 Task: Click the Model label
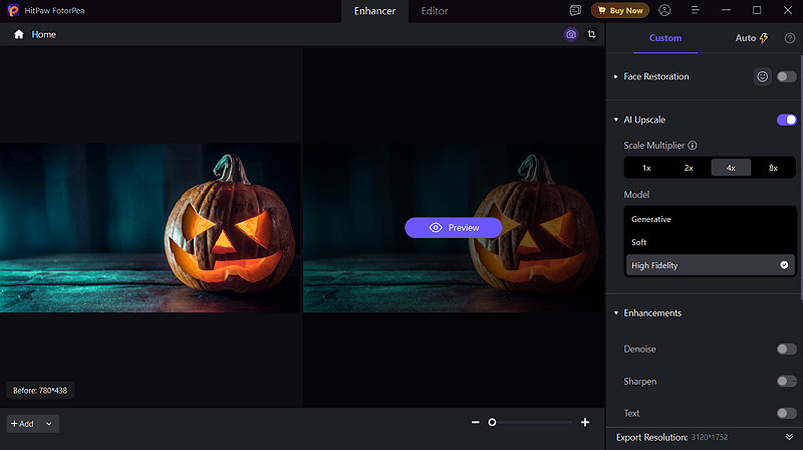point(636,195)
